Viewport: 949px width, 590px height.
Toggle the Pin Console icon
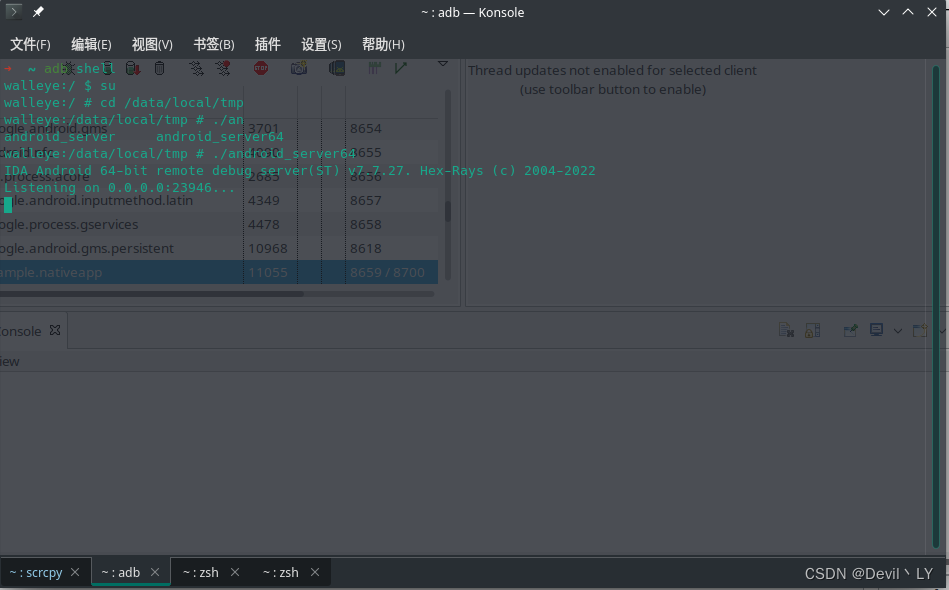pos(850,330)
